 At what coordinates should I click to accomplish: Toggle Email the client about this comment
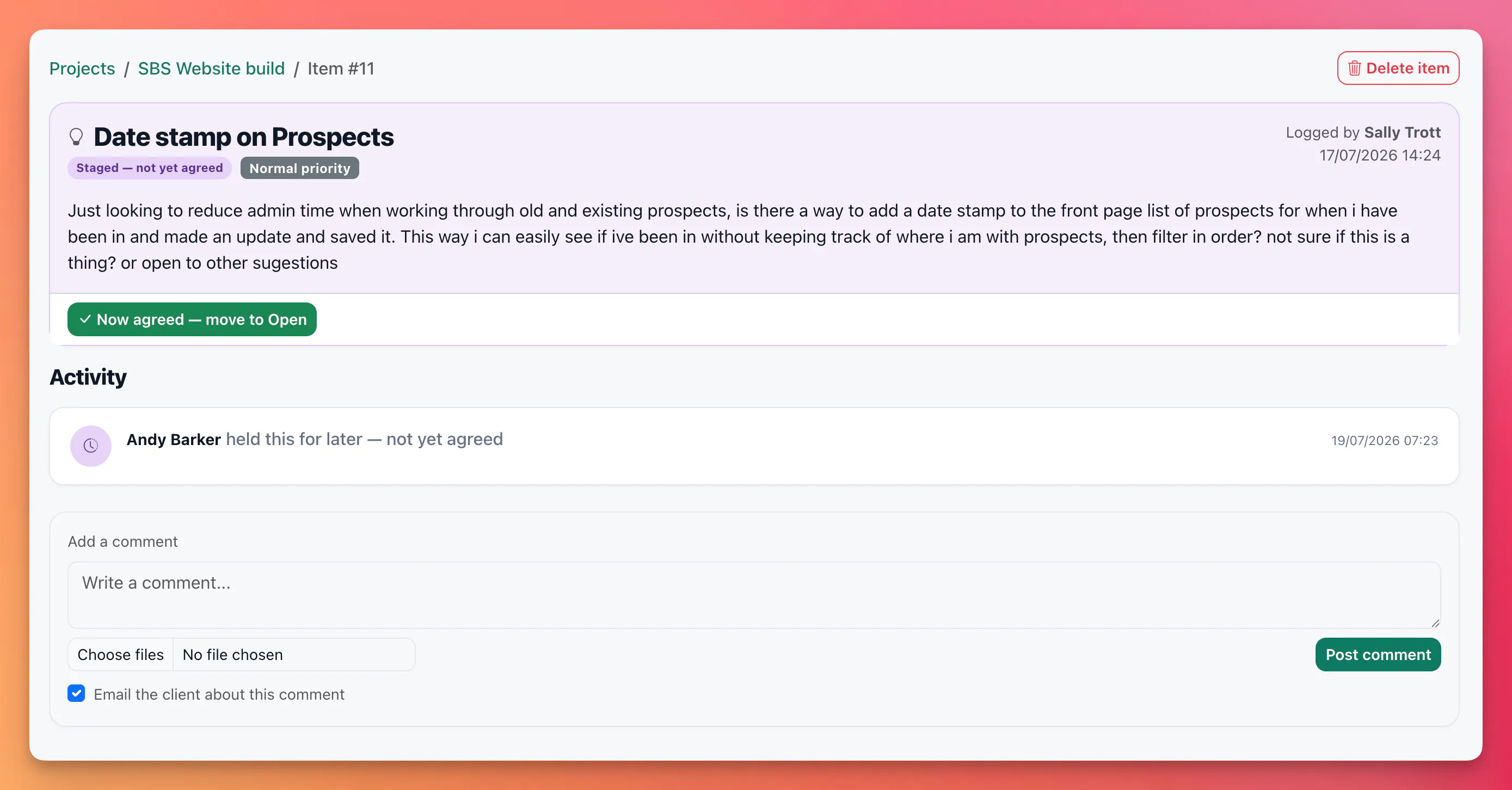click(x=76, y=694)
